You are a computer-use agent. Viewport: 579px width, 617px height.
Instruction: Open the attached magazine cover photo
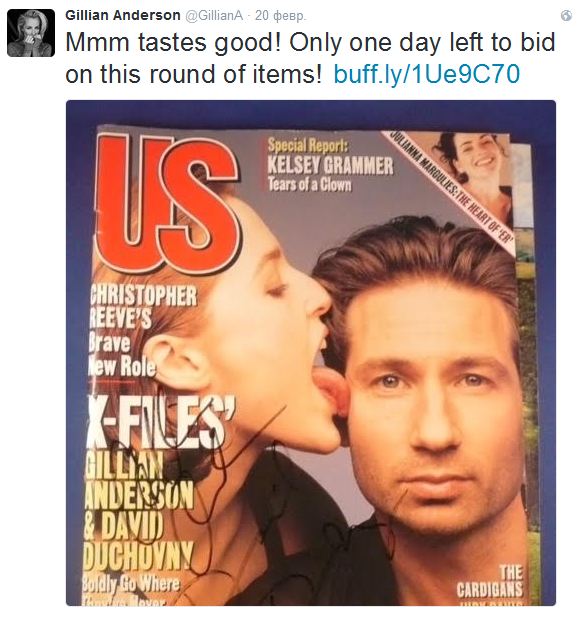[x=311, y=353]
